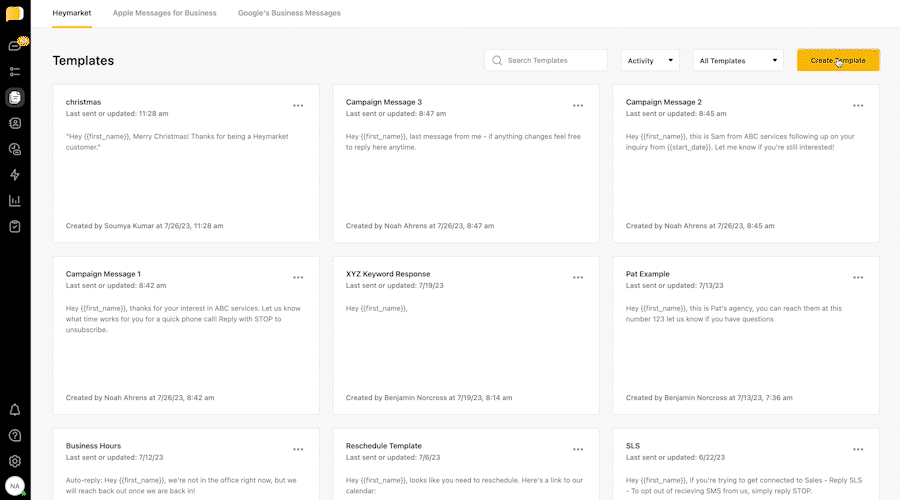Viewport: 900px width, 500px height.
Task: Click 'Created by Soumya Kumar' line
Action: pyautogui.click(x=145, y=226)
